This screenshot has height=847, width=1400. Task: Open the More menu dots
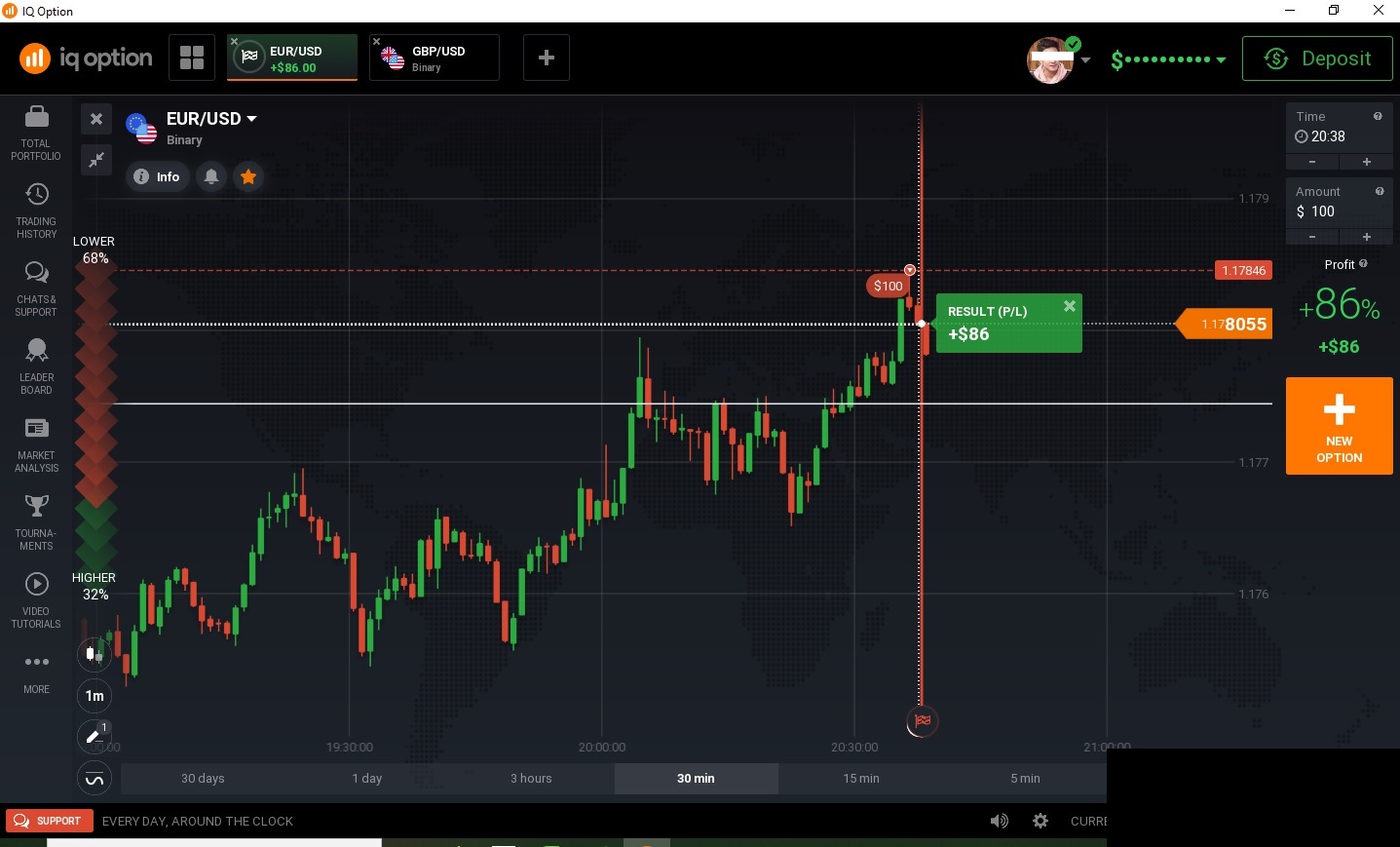[x=36, y=662]
